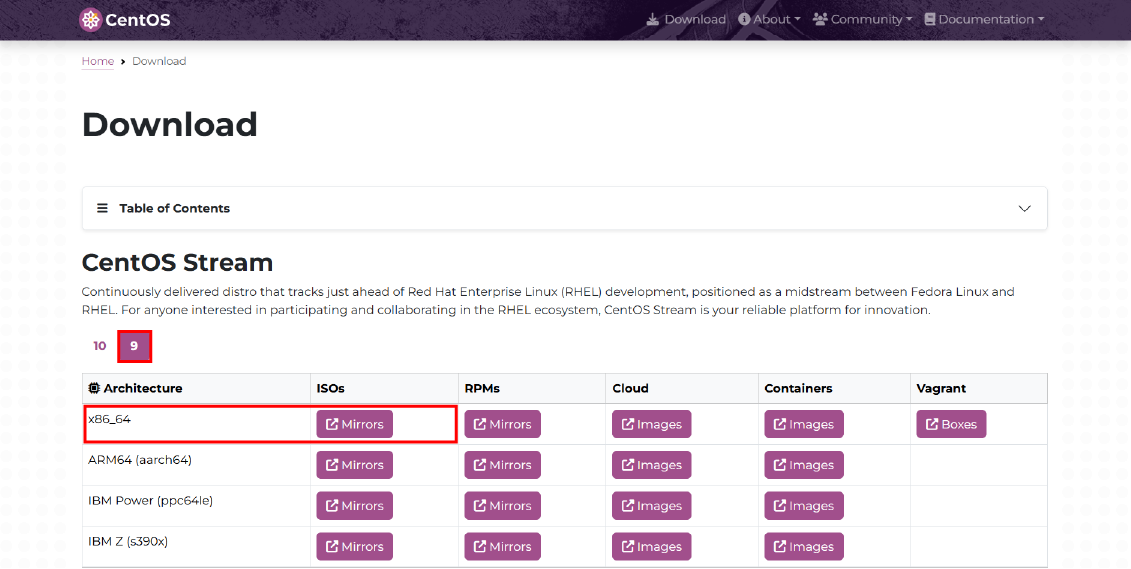Open the Download link in navbar
Image resolution: width=1131 pixels, height=569 pixels.
pyautogui.click(x=686, y=19)
